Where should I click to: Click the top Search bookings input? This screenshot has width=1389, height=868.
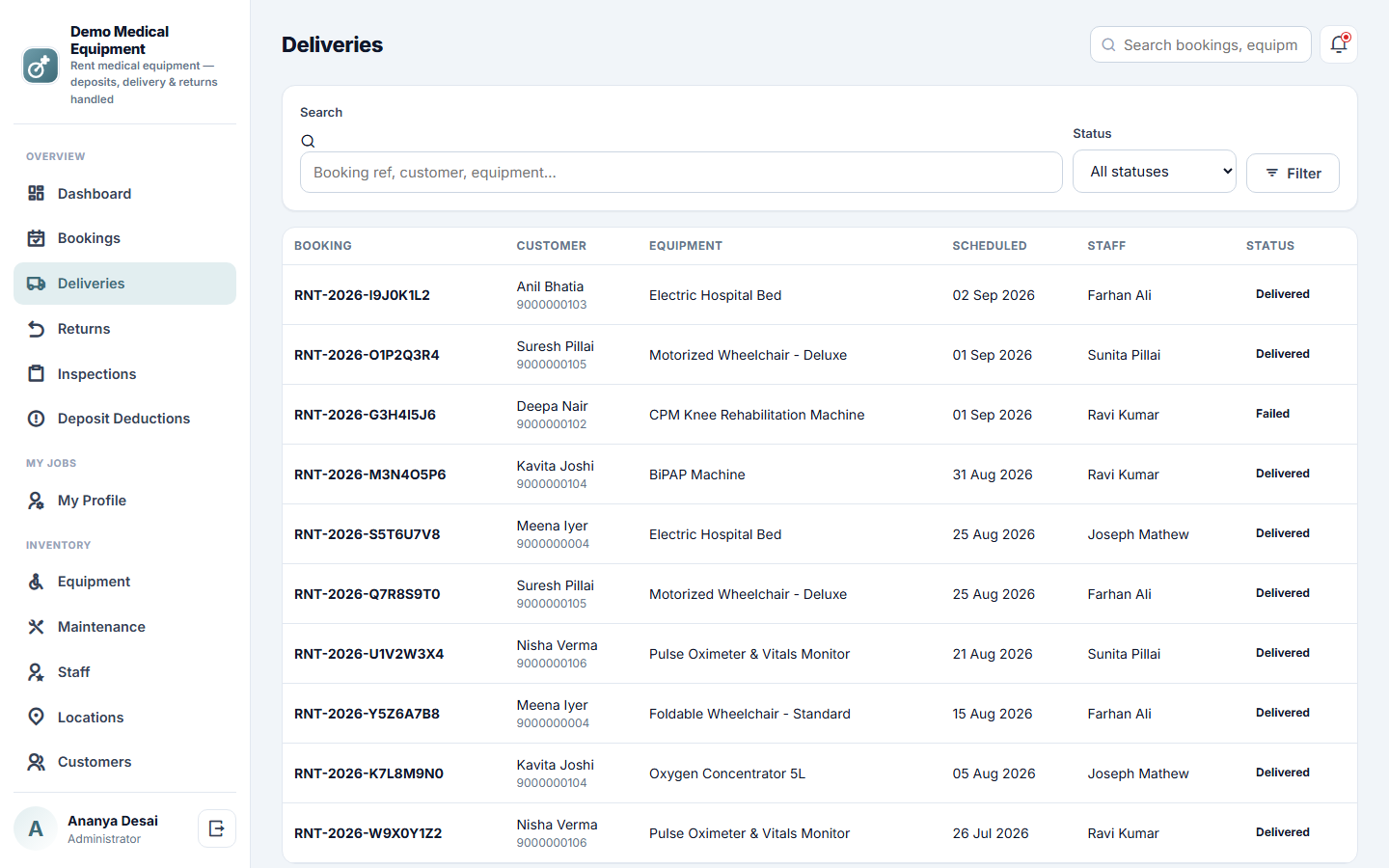pos(1200,44)
